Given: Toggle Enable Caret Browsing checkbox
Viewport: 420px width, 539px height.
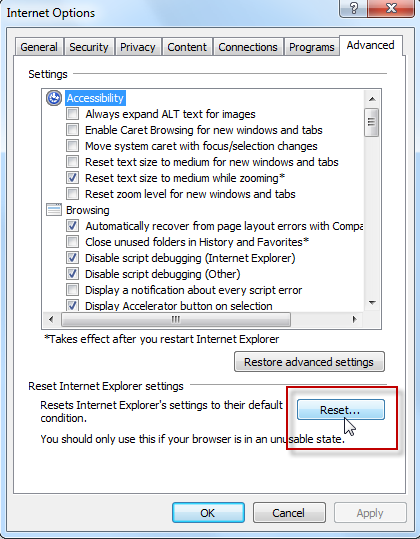Looking at the screenshot, I should 73,130.
